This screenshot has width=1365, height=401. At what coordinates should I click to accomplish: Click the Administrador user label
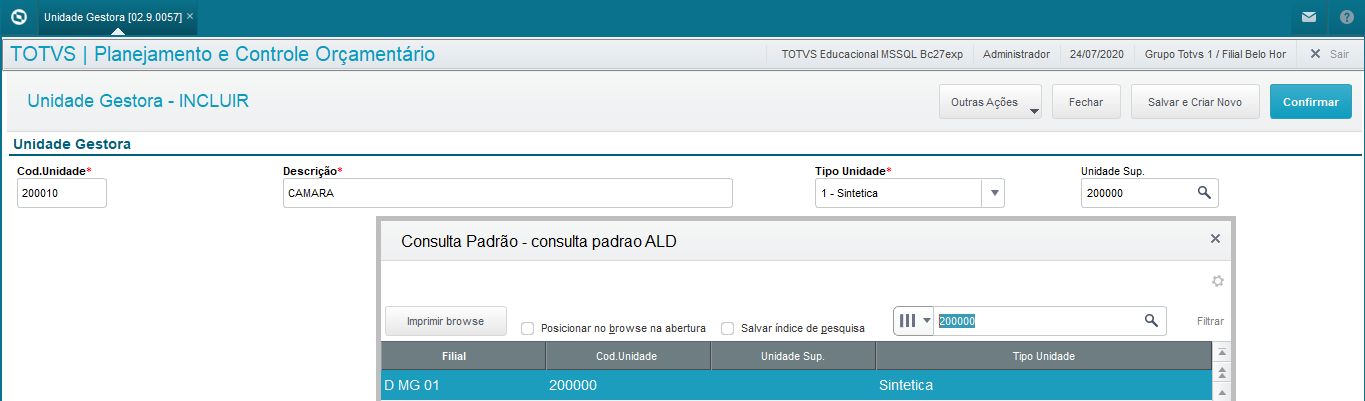tap(1016, 54)
